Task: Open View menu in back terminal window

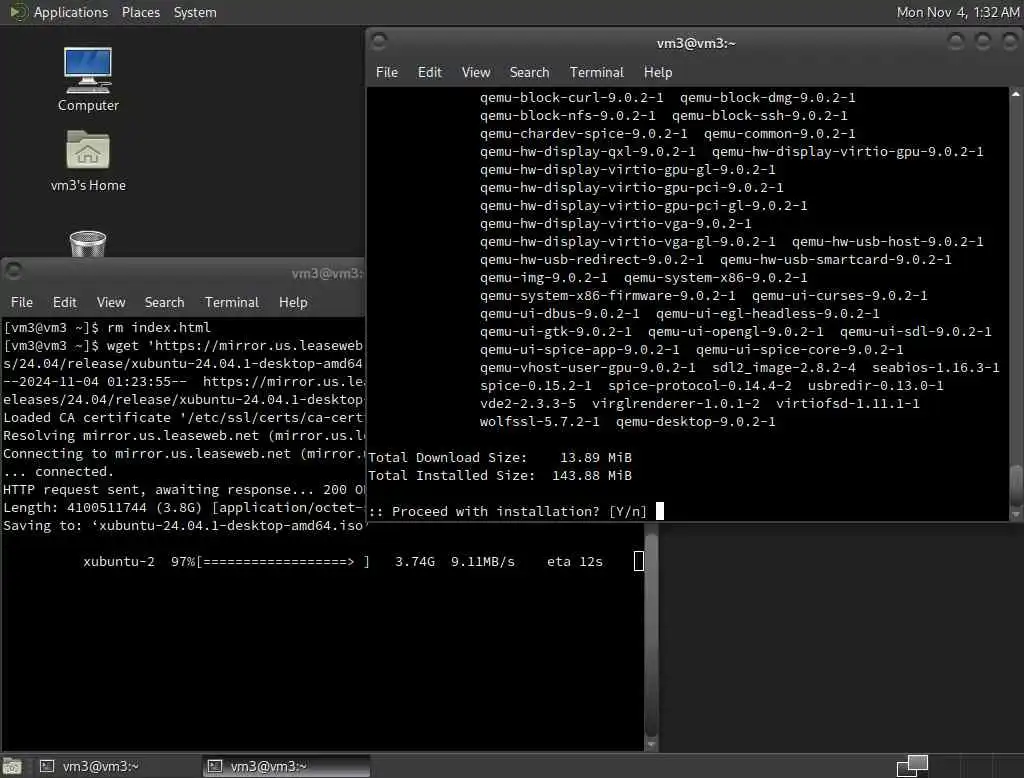Action: (x=110, y=302)
